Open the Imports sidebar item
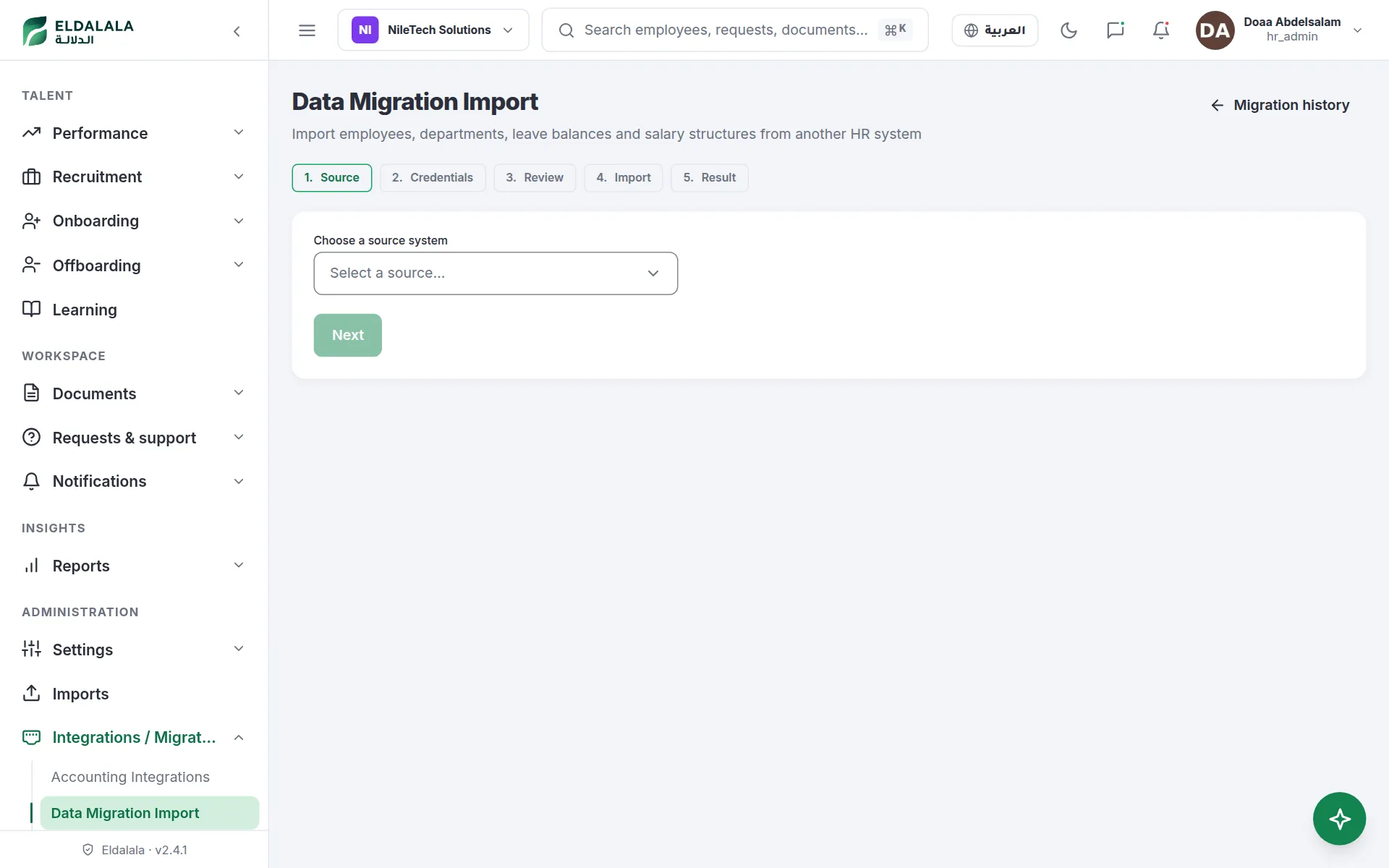This screenshot has height=868, width=1389. coord(134,693)
